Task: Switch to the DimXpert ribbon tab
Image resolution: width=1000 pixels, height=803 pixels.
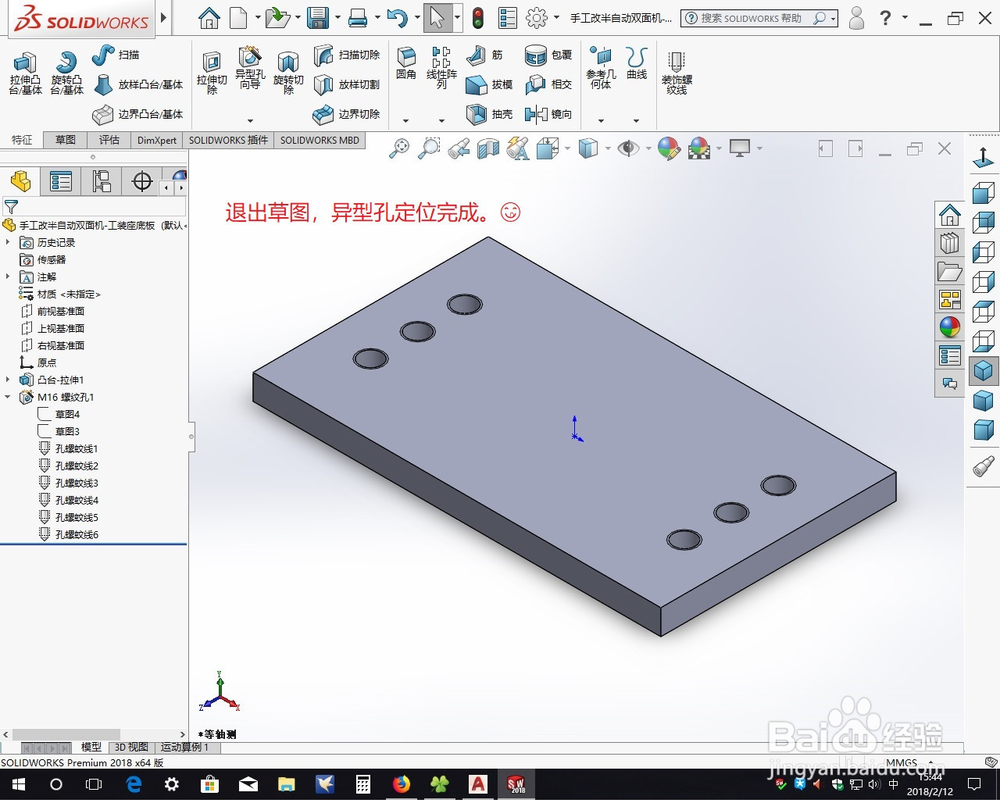Action: pos(157,140)
